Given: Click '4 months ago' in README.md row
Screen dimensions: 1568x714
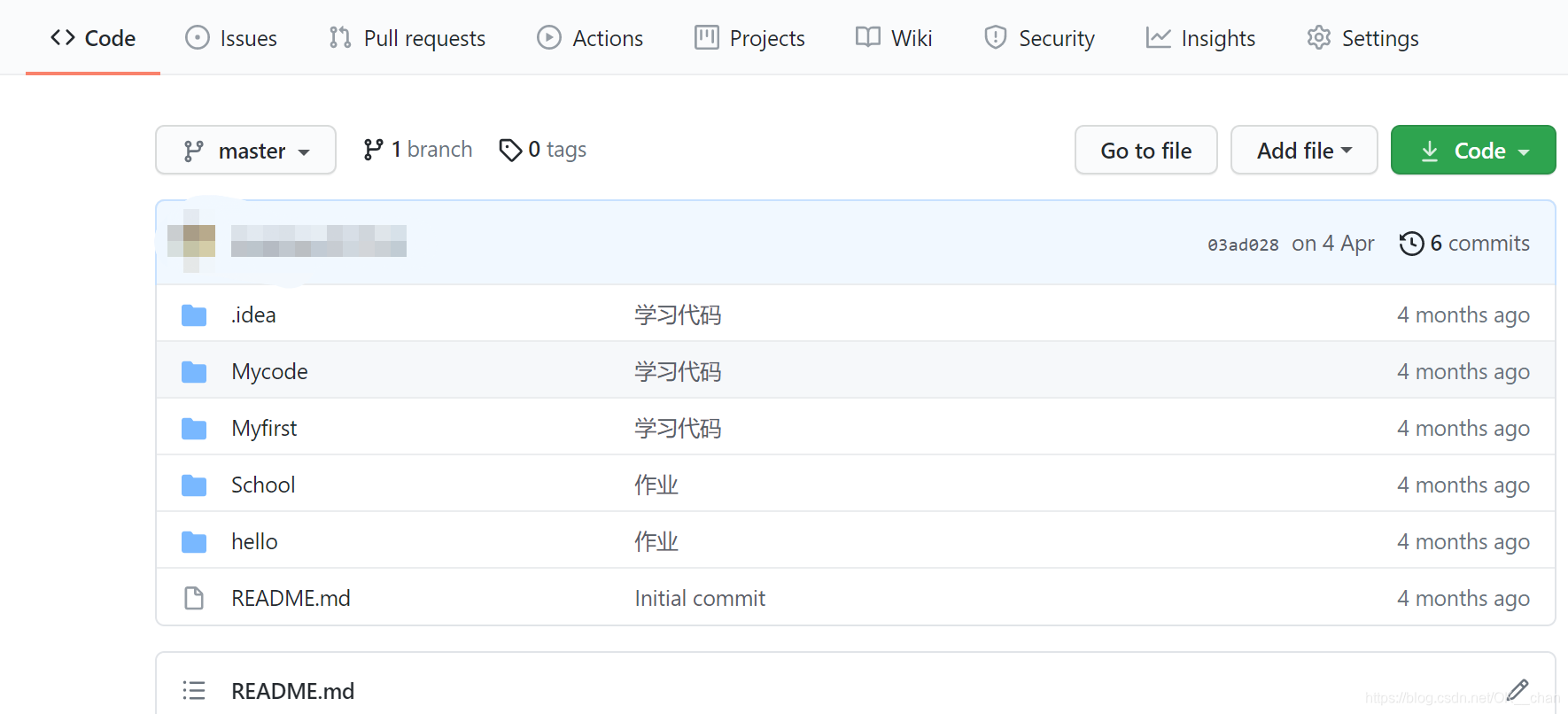Looking at the screenshot, I should click(1463, 598).
